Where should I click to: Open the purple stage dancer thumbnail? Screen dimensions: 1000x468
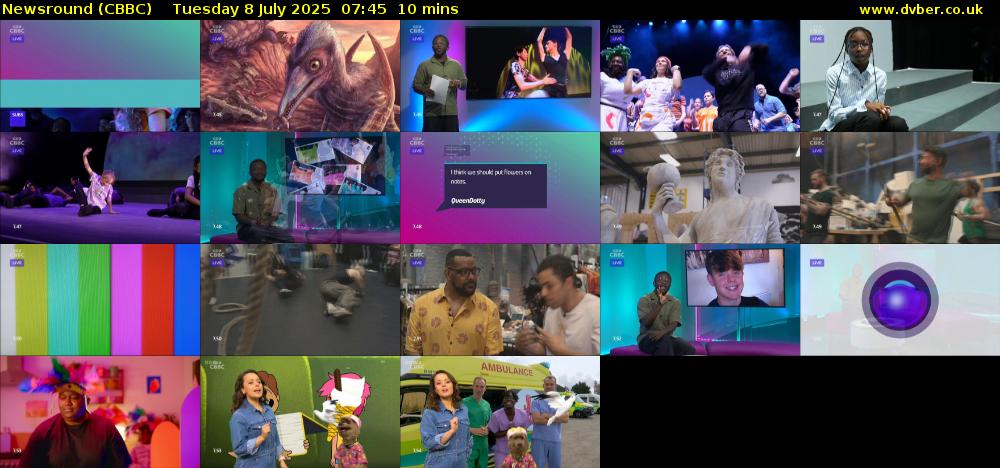pyautogui.click(x=100, y=187)
